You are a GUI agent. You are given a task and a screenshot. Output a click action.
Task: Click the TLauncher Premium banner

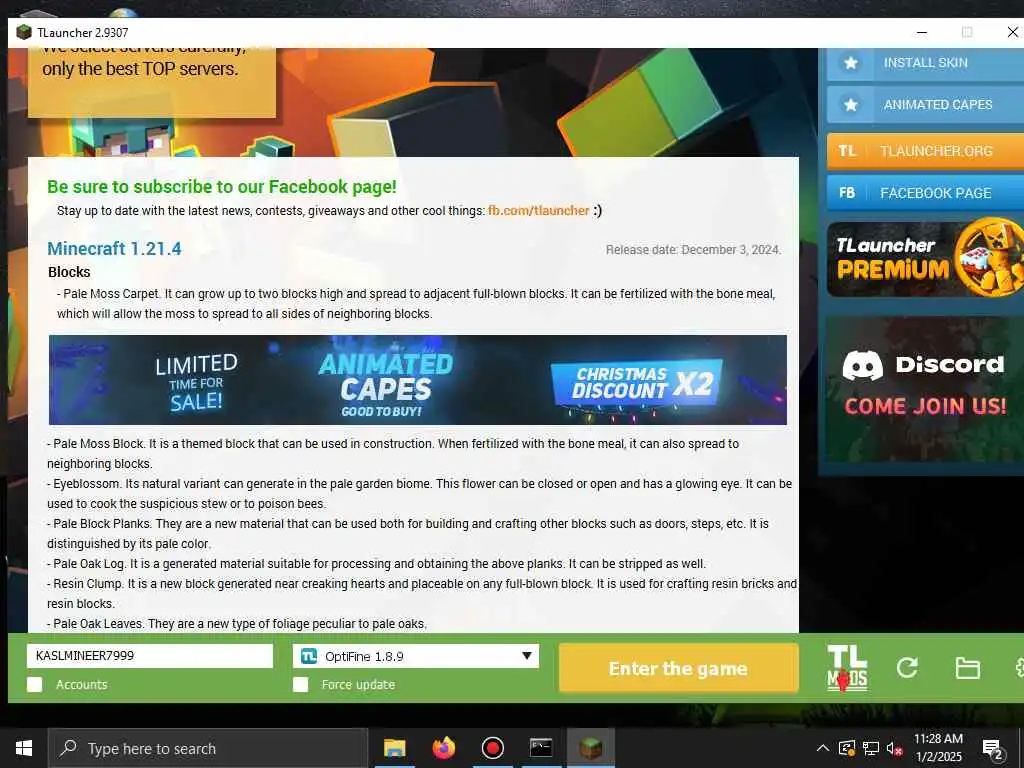pyautogui.click(x=925, y=259)
